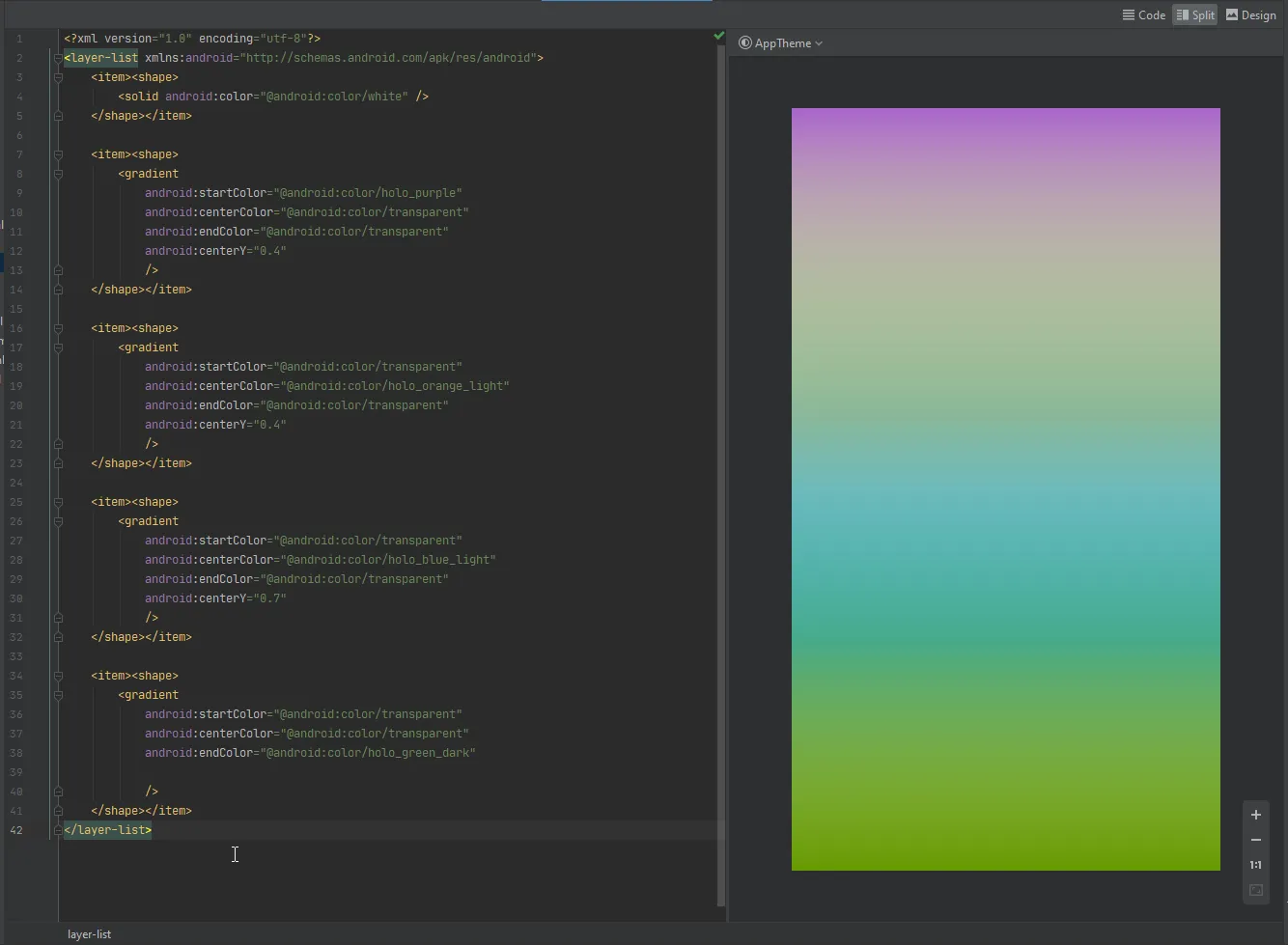Collapse the first item fold on line 3

[58, 77]
